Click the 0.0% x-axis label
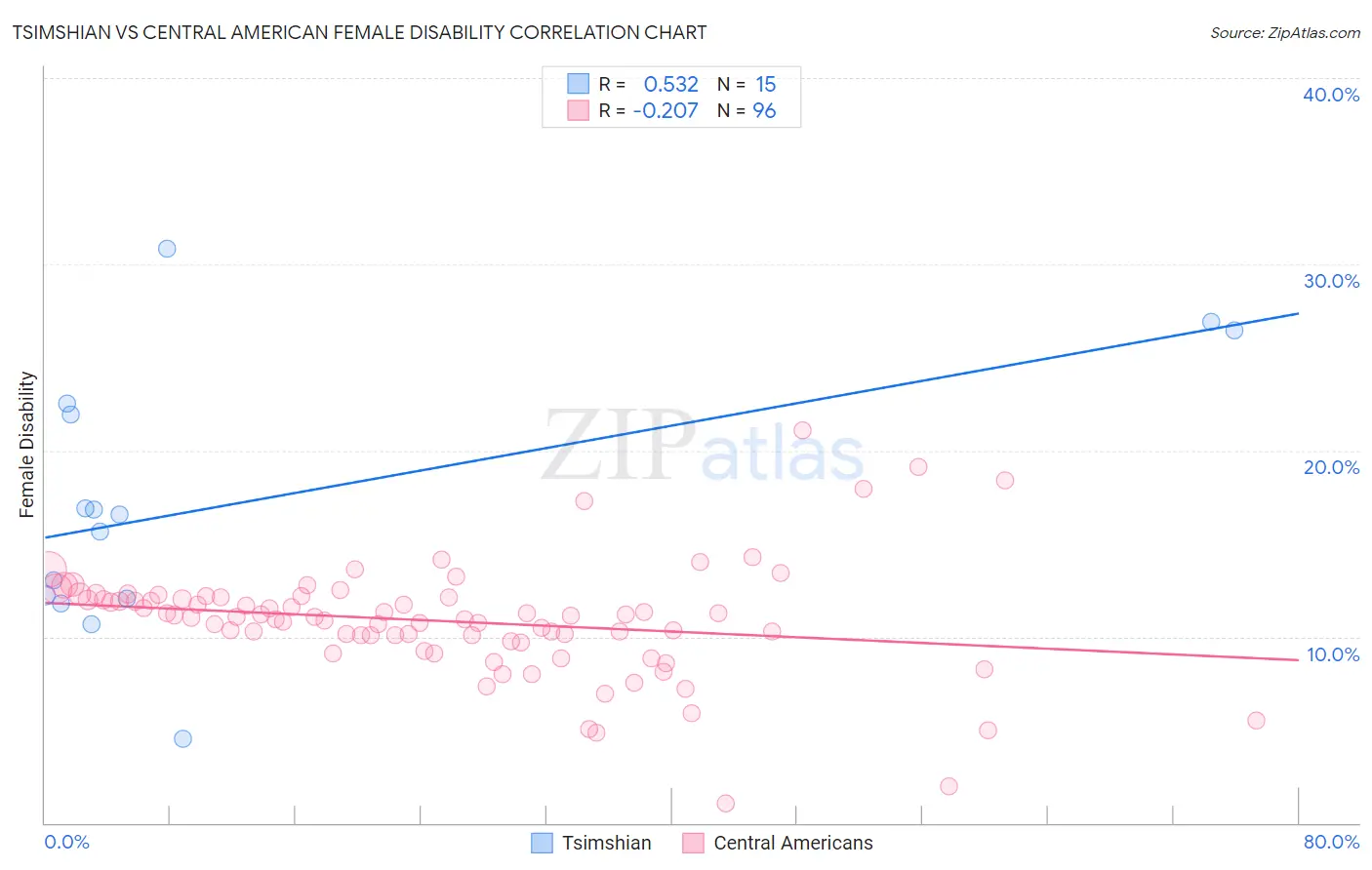This screenshot has height=870, width=1372. [66, 842]
